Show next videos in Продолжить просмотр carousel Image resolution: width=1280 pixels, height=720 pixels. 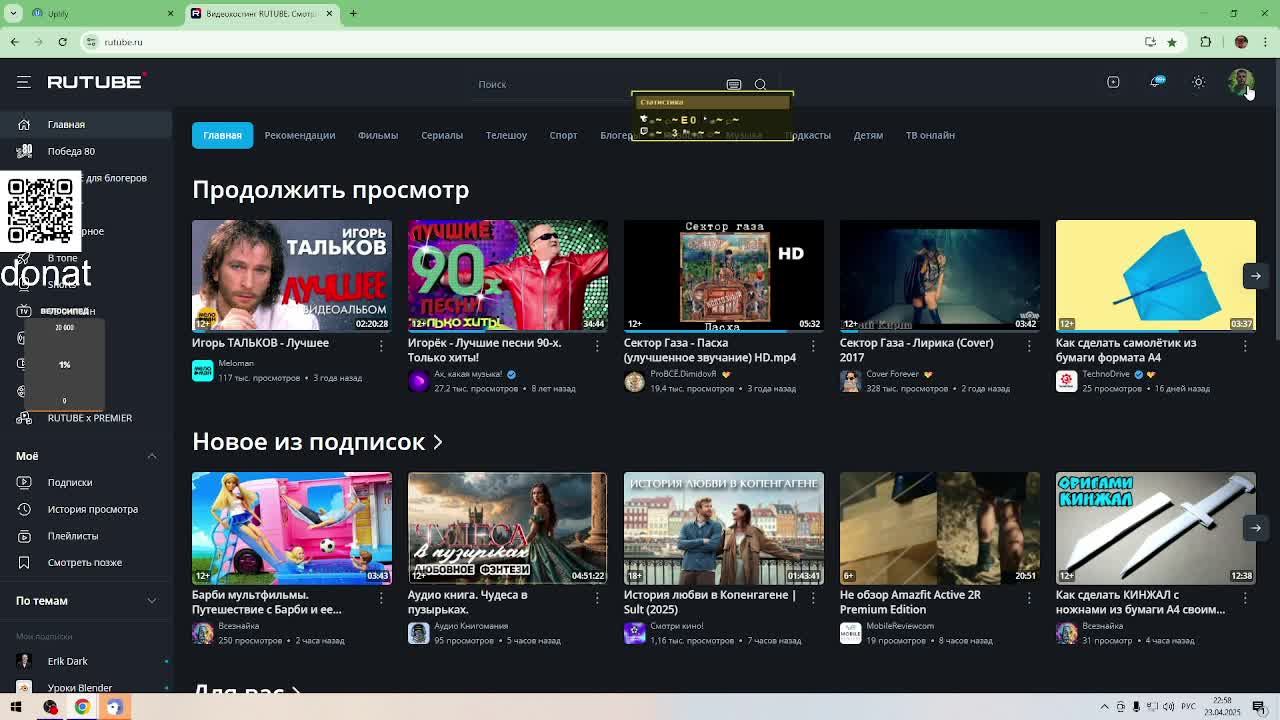click(x=1255, y=276)
